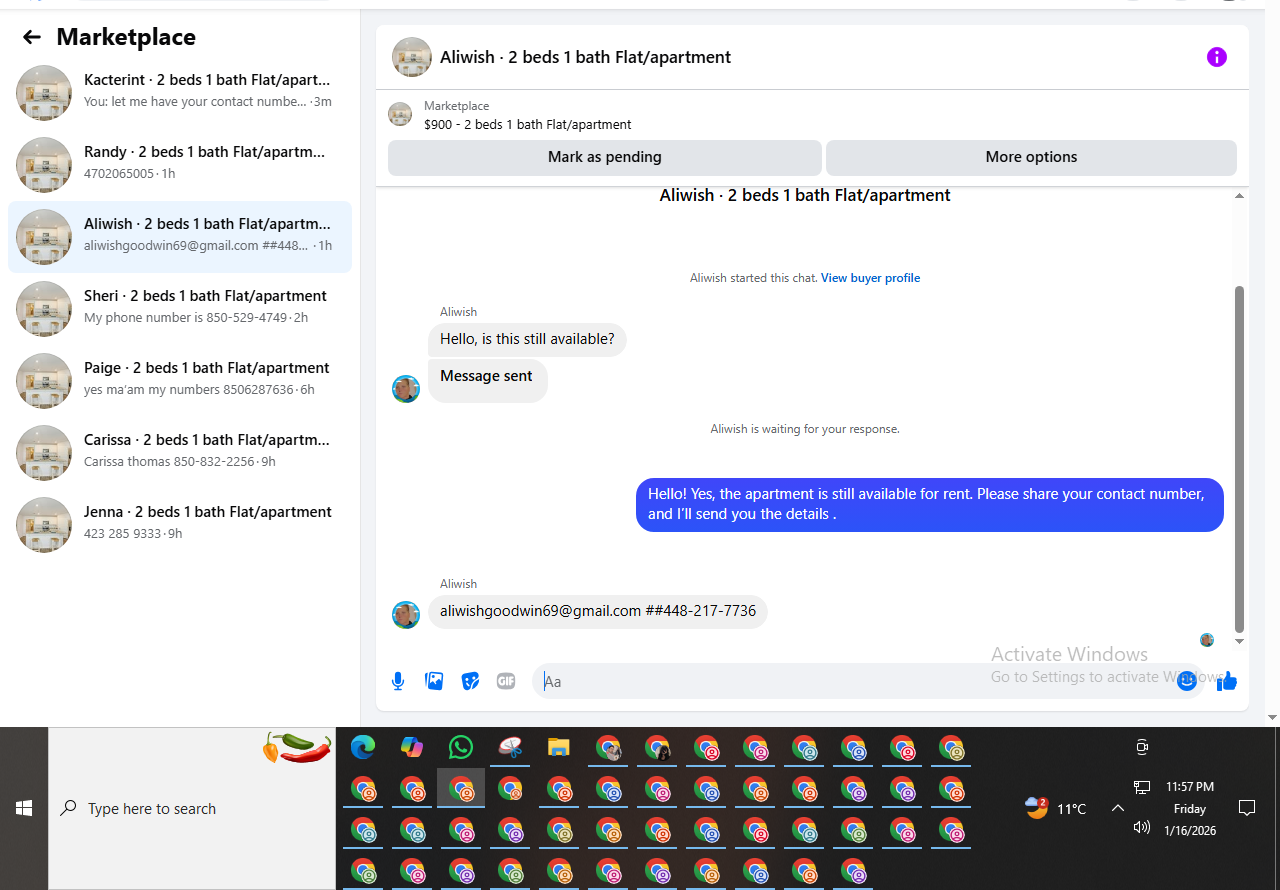Viewport: 1280px width, 890px height.
Task: Record a voice clip with microphone icon
Action: [398, 681]
